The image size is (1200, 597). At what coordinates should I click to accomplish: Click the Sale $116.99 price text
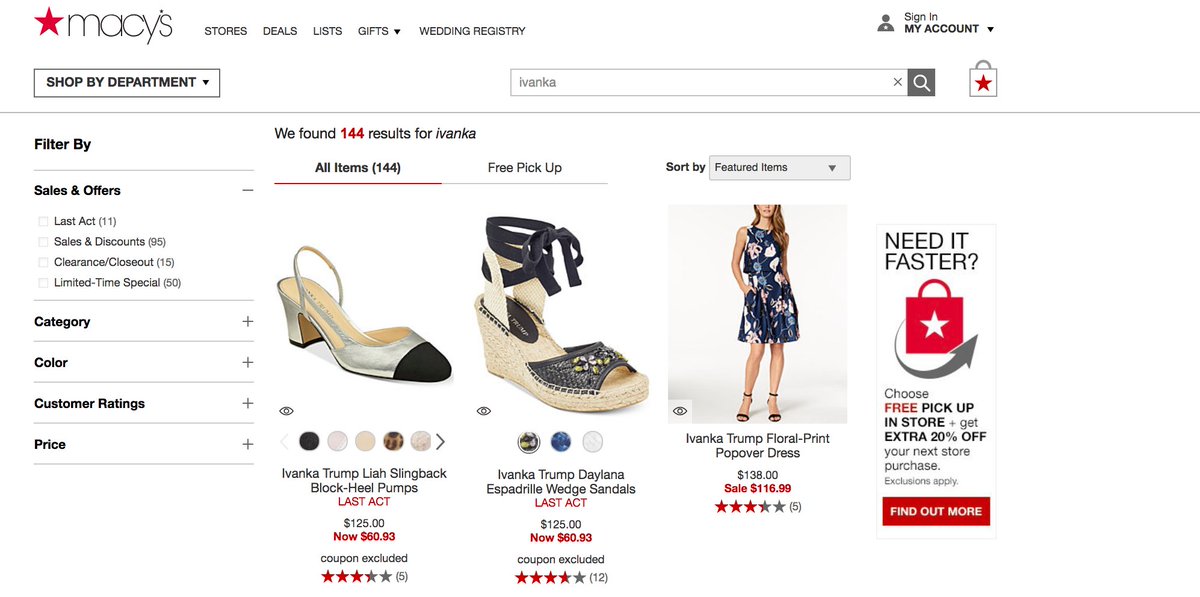pos(757,489)
